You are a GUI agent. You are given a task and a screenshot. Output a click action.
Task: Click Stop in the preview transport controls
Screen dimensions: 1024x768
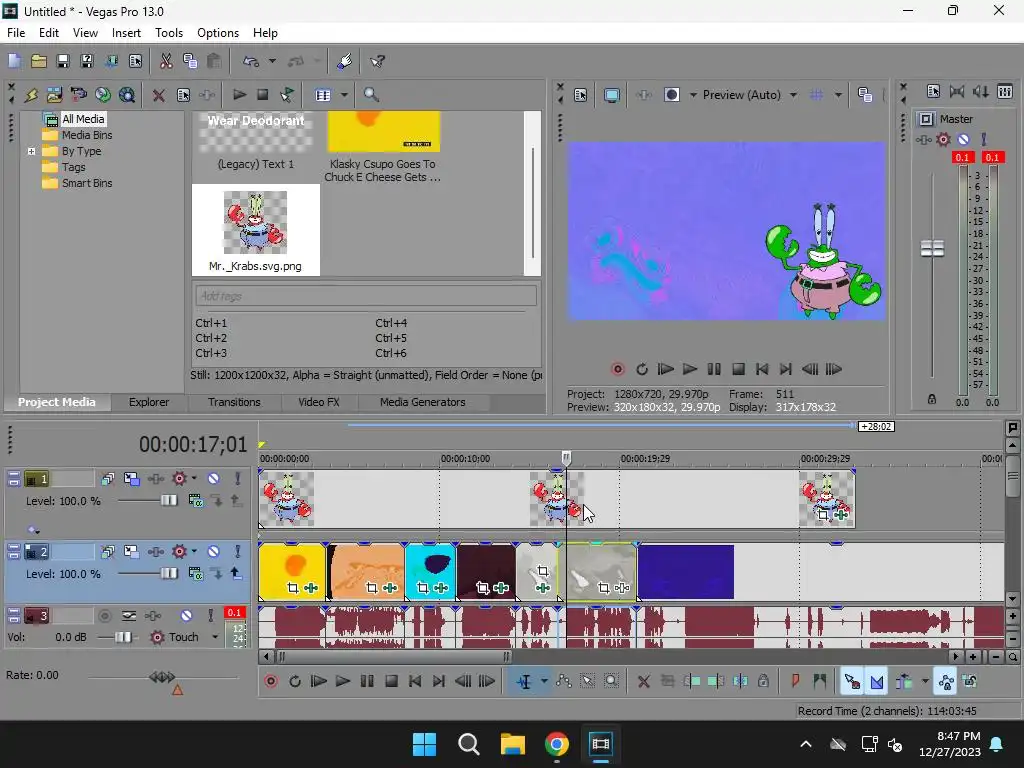click(738, 370)
